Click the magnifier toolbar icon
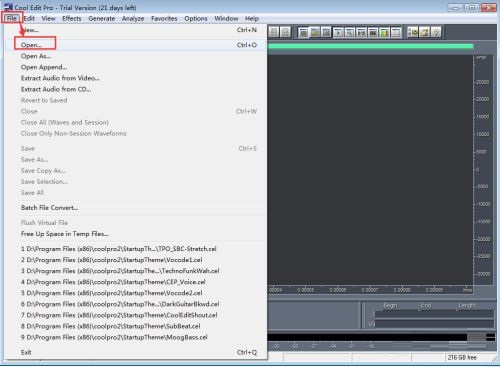Image resolution: width=500 pixels, height=367 pixels. (350, 32)
